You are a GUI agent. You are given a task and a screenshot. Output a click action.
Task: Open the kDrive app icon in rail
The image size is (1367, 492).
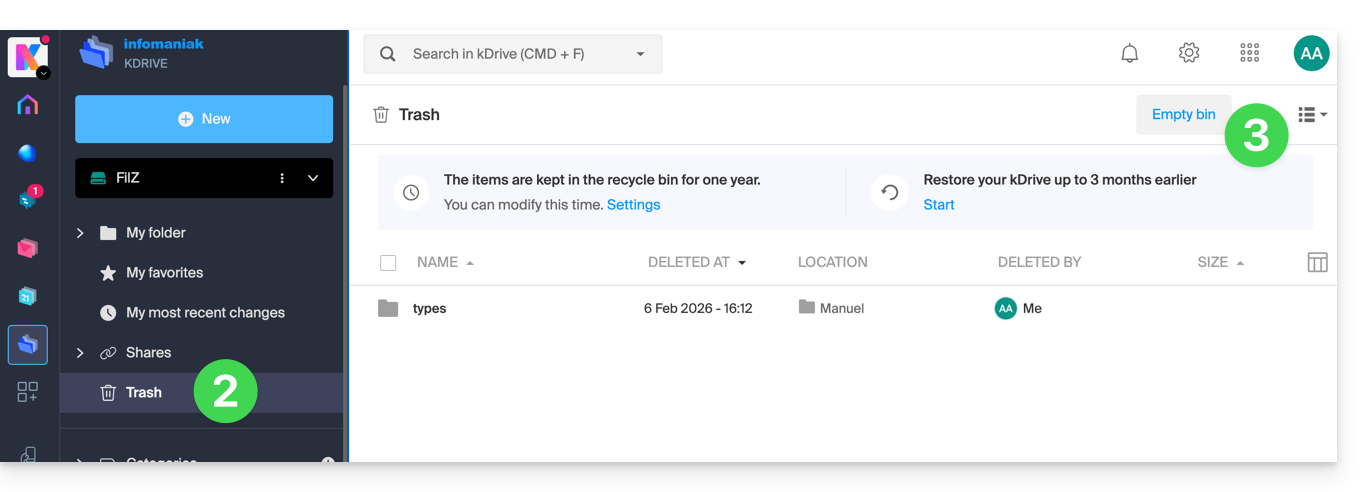28,345
